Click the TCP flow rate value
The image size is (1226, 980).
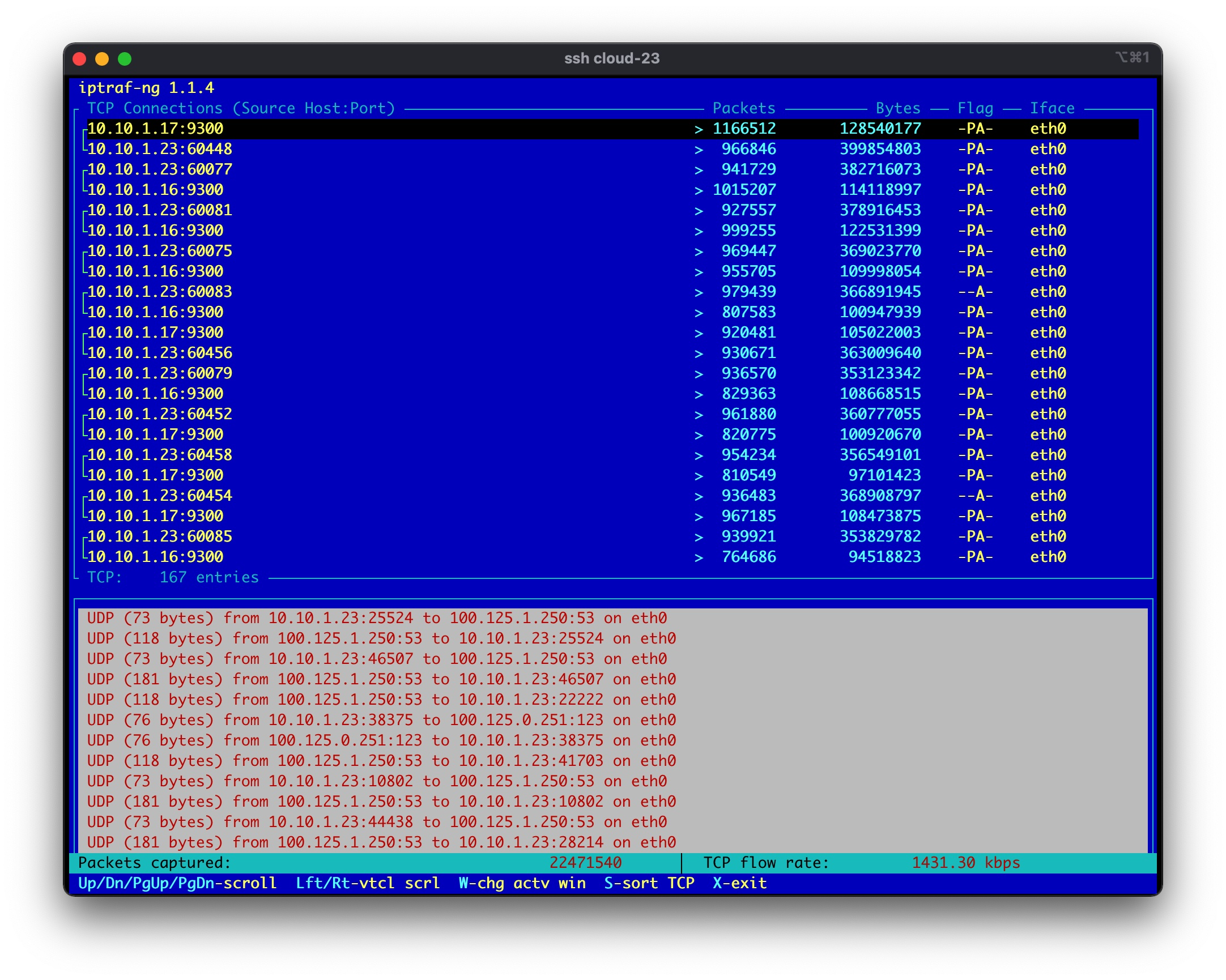tap(965, 862)
